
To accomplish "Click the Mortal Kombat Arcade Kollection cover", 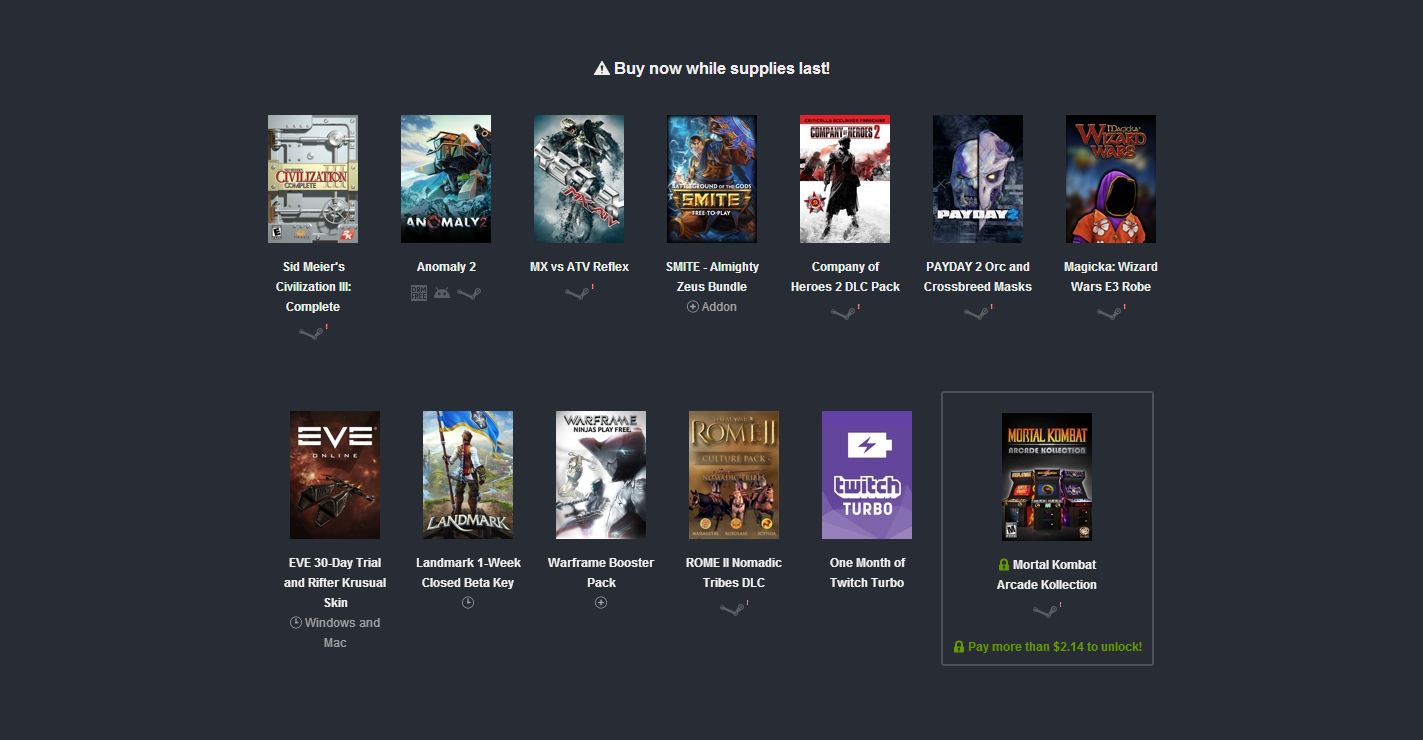I will click(x=1047, y=477).
